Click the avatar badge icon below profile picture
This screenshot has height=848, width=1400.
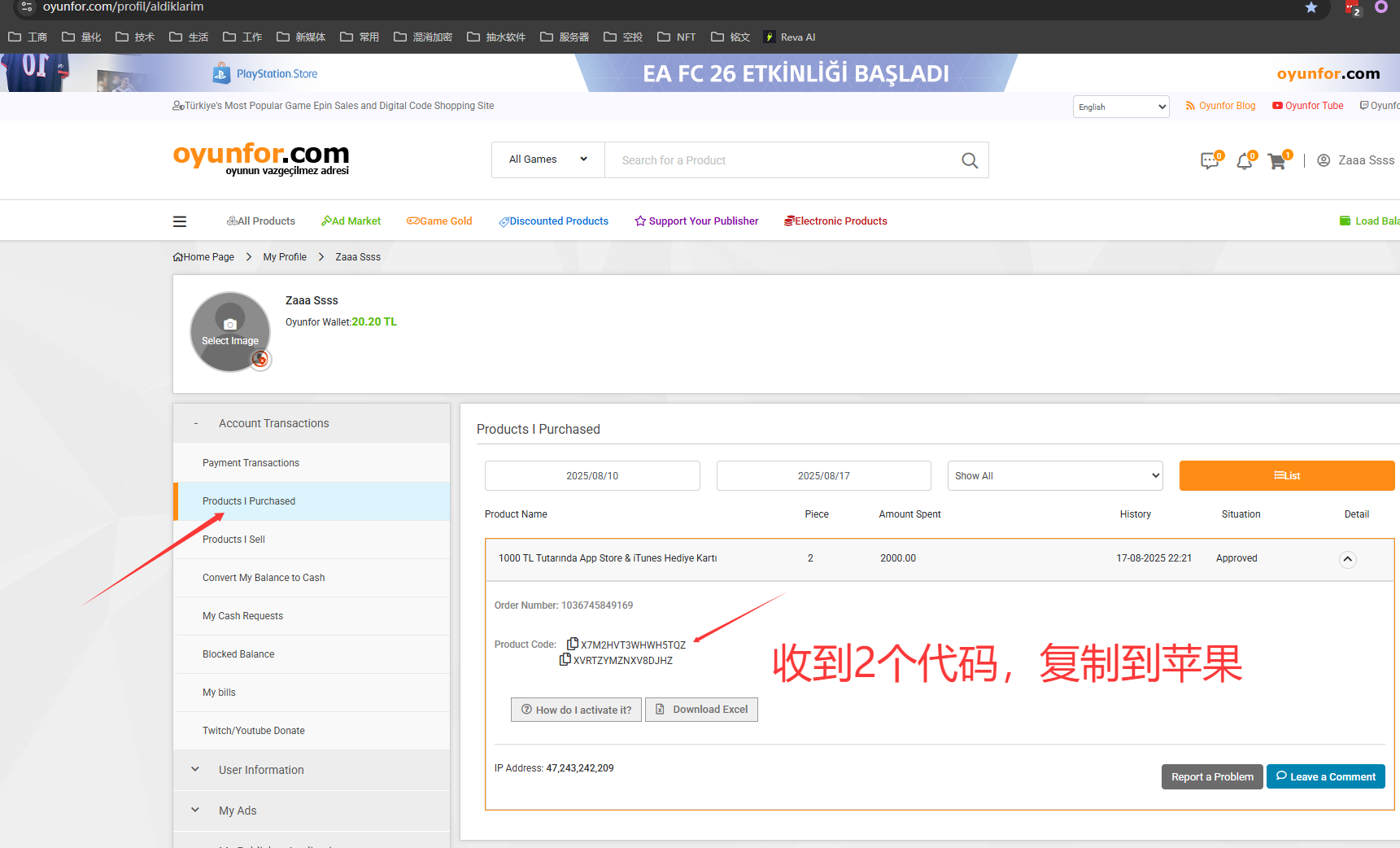260,359
